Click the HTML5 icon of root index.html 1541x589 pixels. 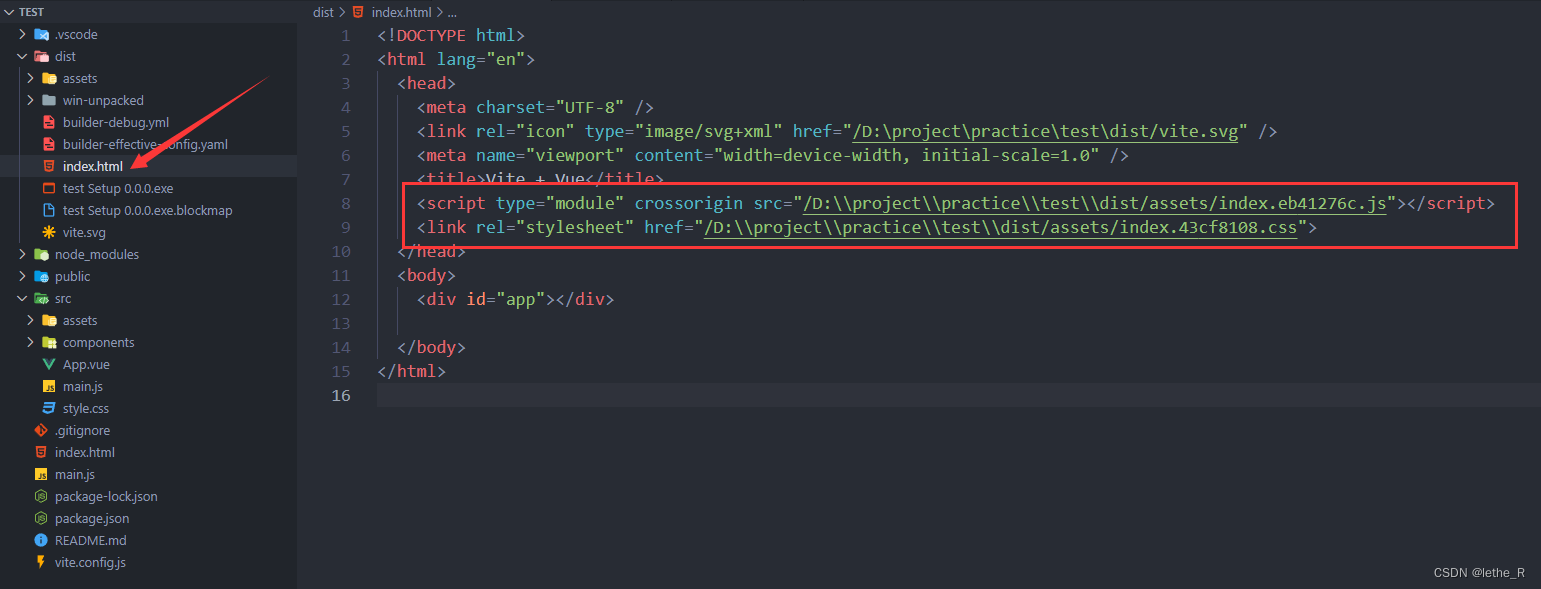[x=41, y=452]
